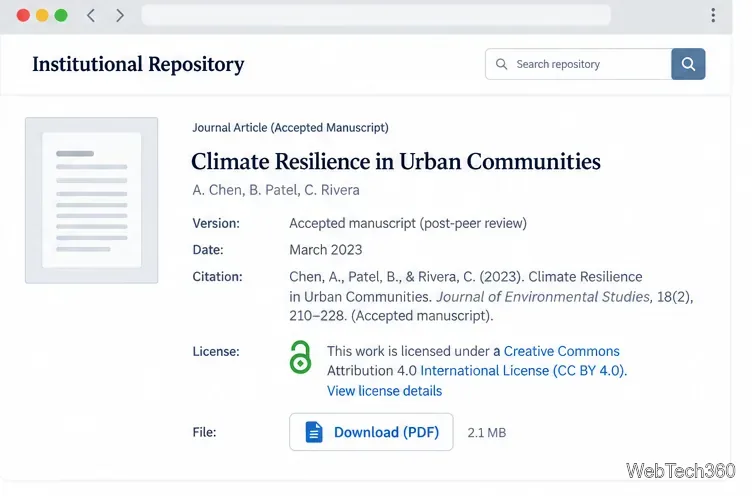752x496 pixels.
Task: Click the date value March 2023
Action: [326, 250]
